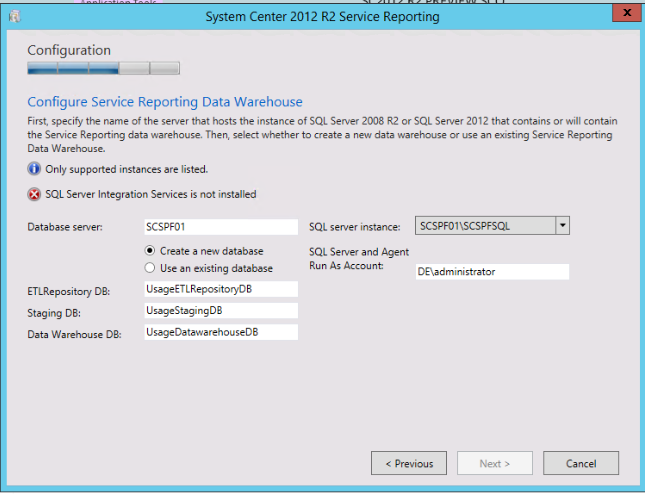Click the SQL Server Integration Services error message
645x494 pixels.
pos(150,194)
